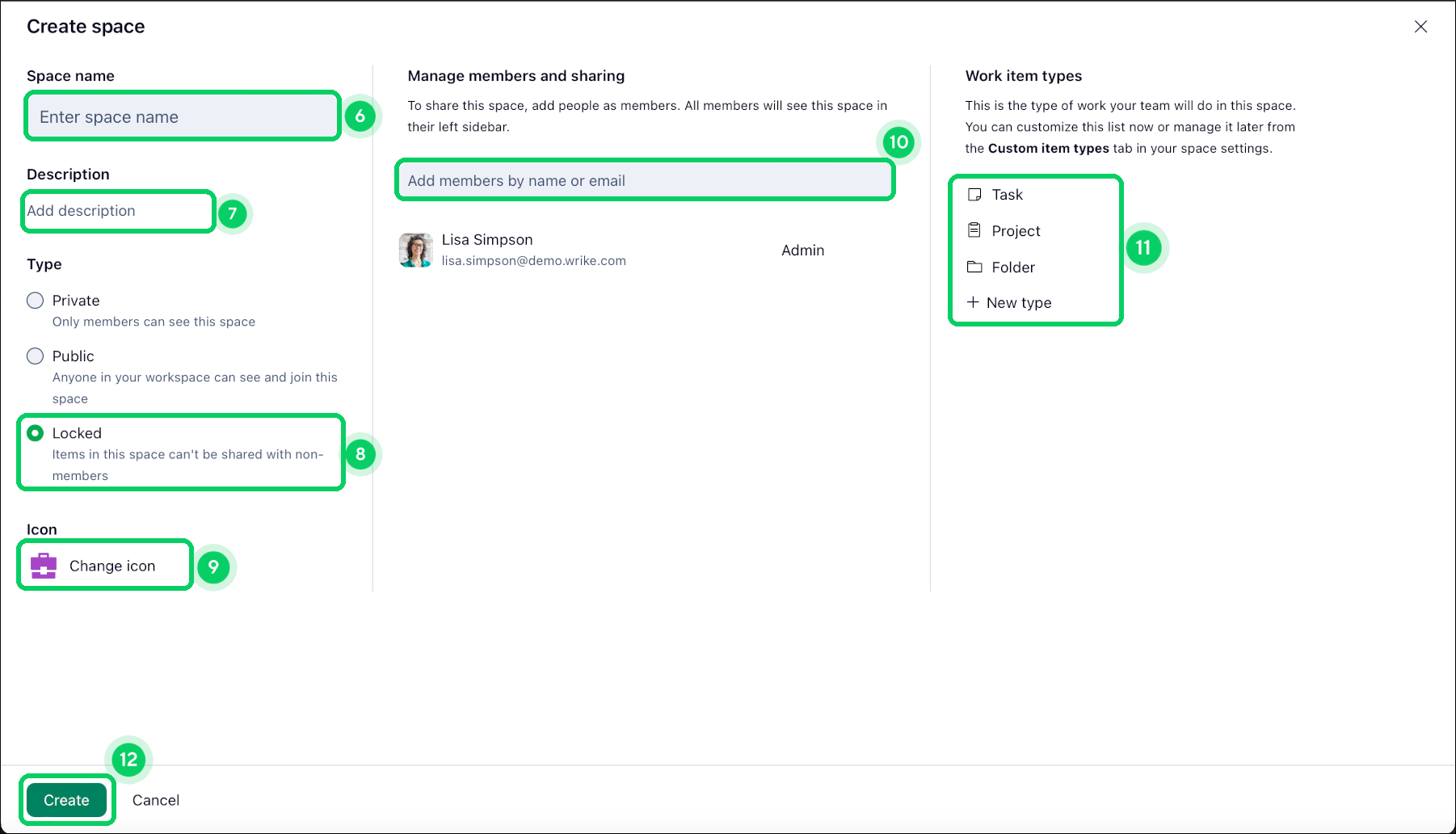The image size is (1456, 834).
Task: Select the Public space type
Action: point(36,356)
